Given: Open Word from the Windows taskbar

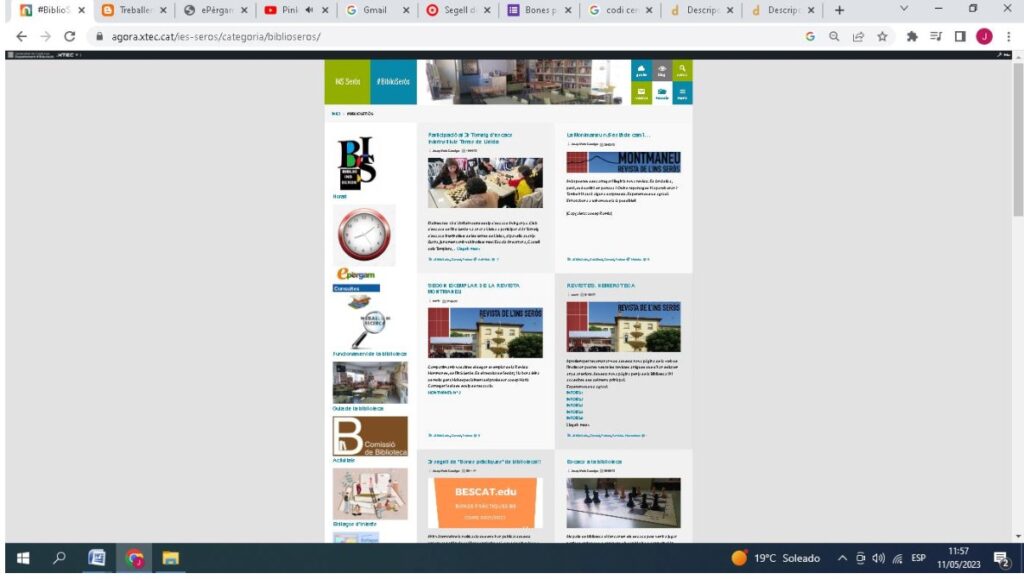Looking at the screenshot, I should tap(96, 558).
